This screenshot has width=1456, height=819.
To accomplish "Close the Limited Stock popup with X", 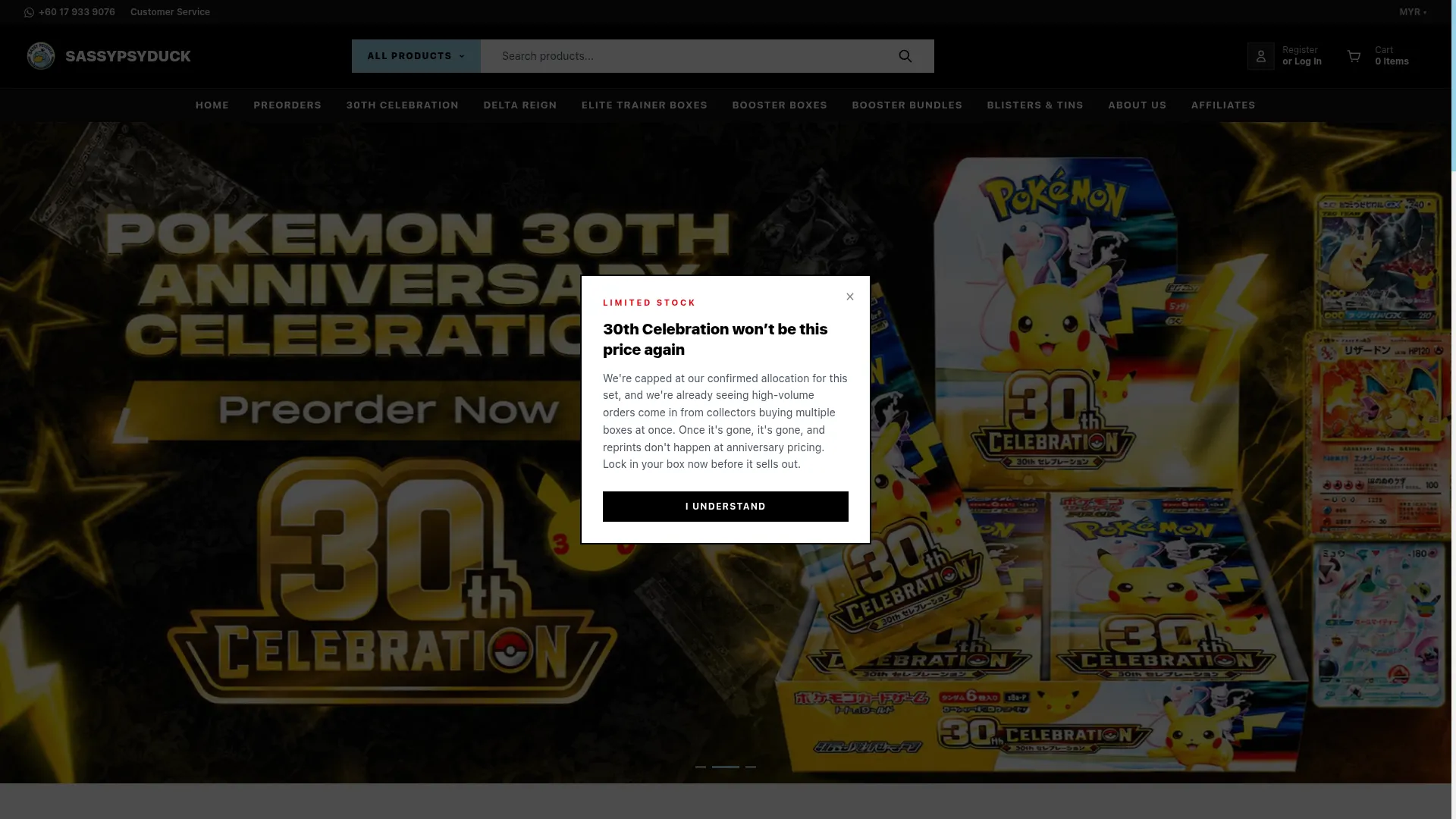I will 850,297.
